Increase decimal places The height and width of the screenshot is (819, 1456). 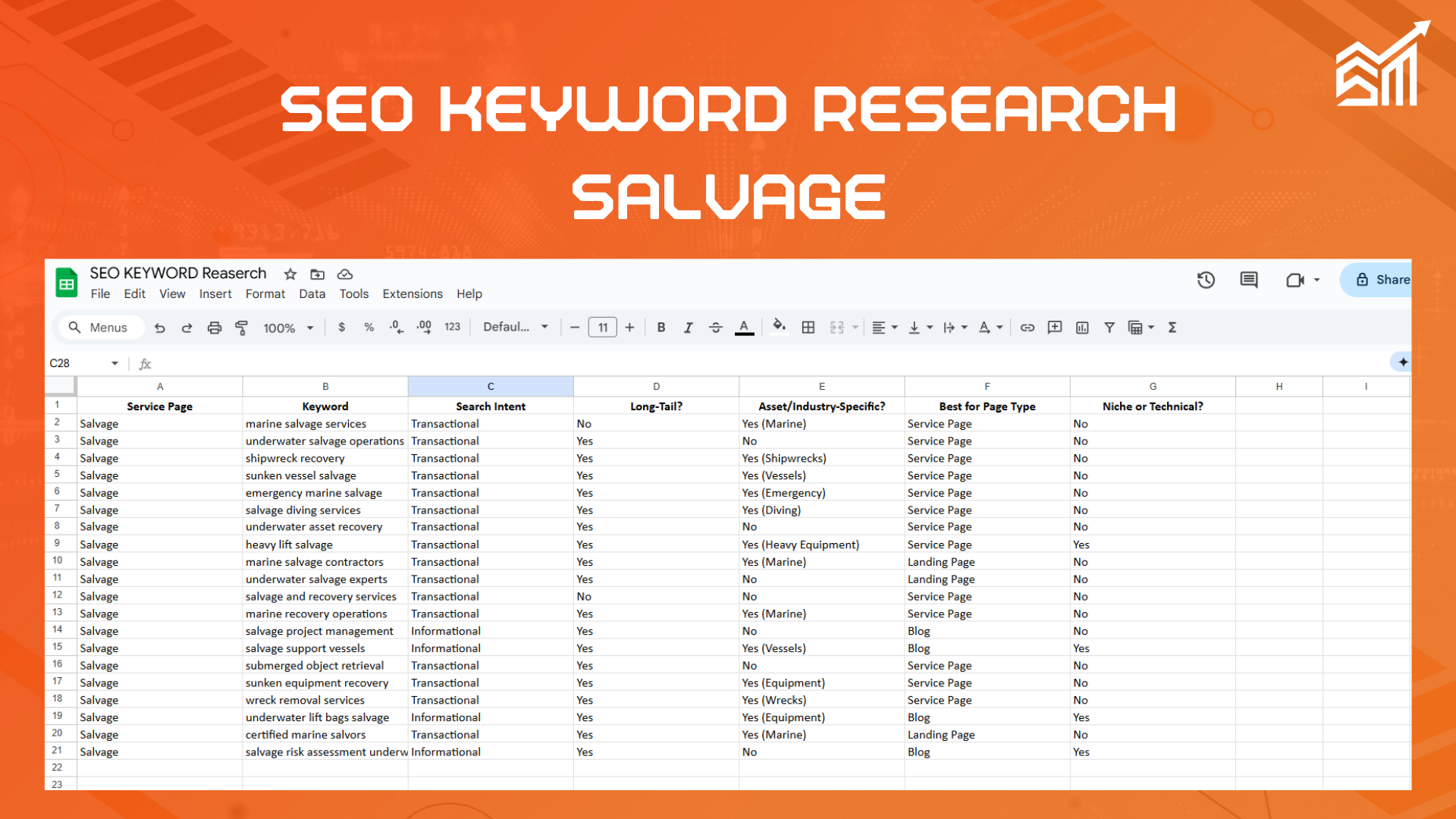pos(424,327)
